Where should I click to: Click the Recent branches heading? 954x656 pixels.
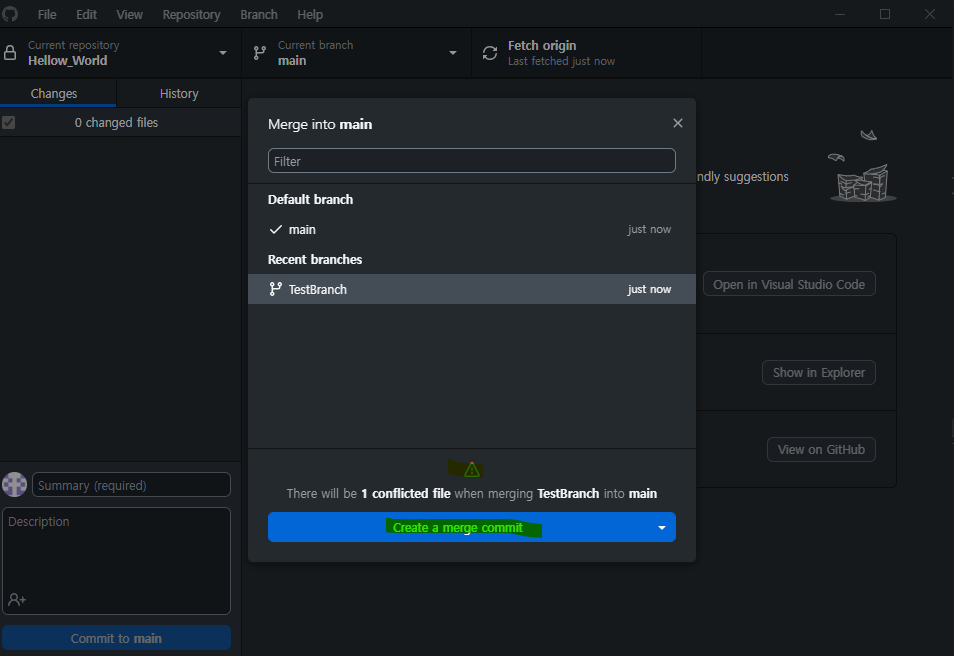point(315,259)
